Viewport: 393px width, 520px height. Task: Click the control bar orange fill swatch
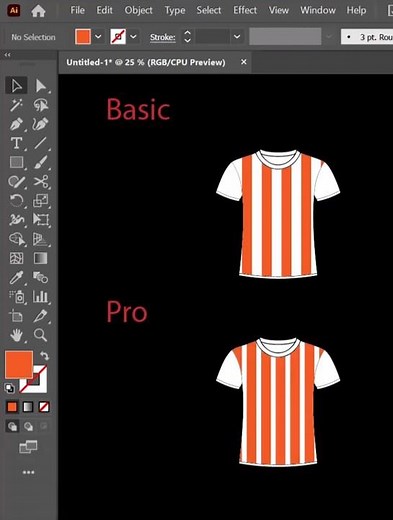coord(83,36)
